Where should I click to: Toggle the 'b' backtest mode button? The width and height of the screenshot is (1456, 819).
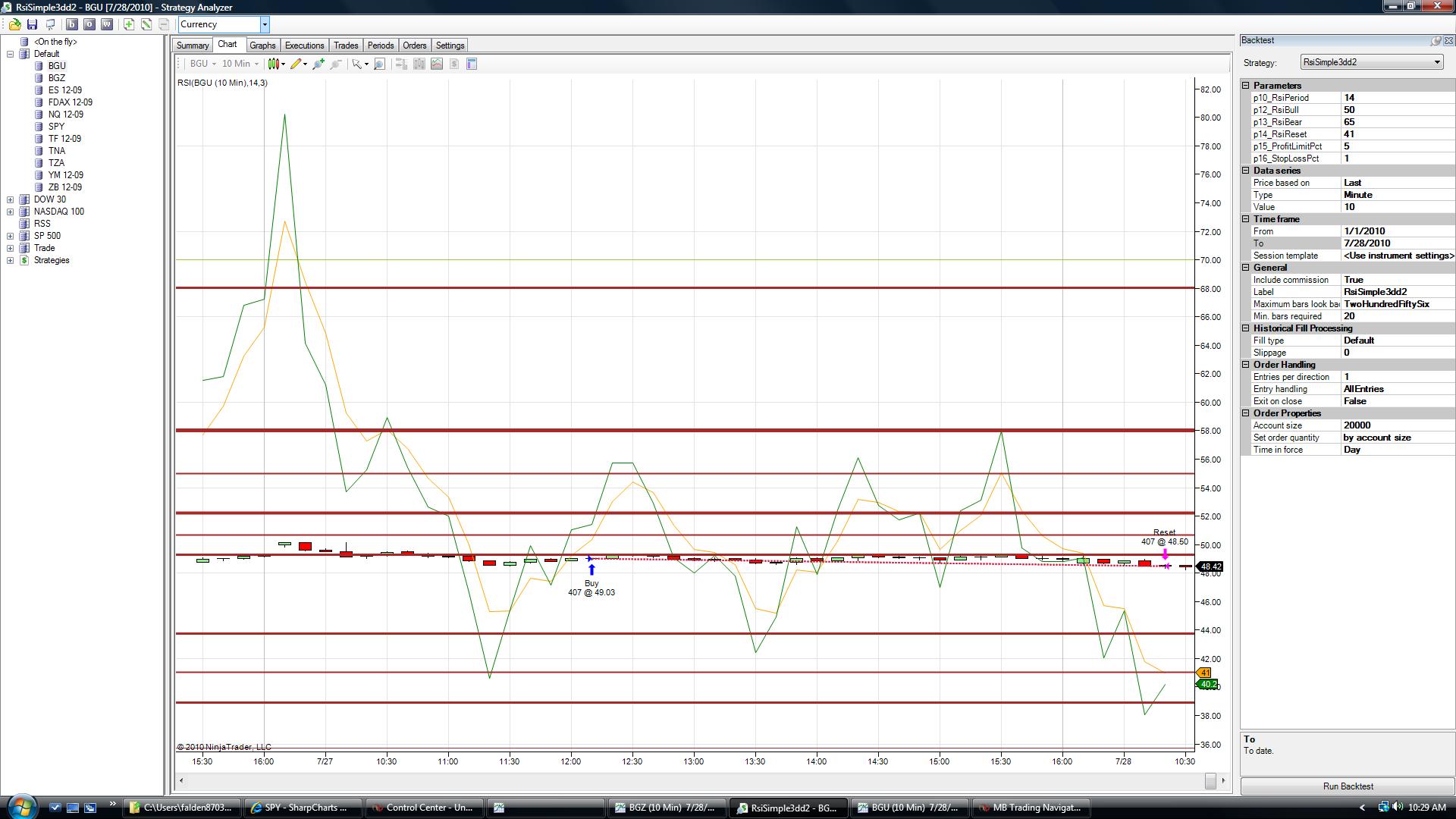[72, 24]
